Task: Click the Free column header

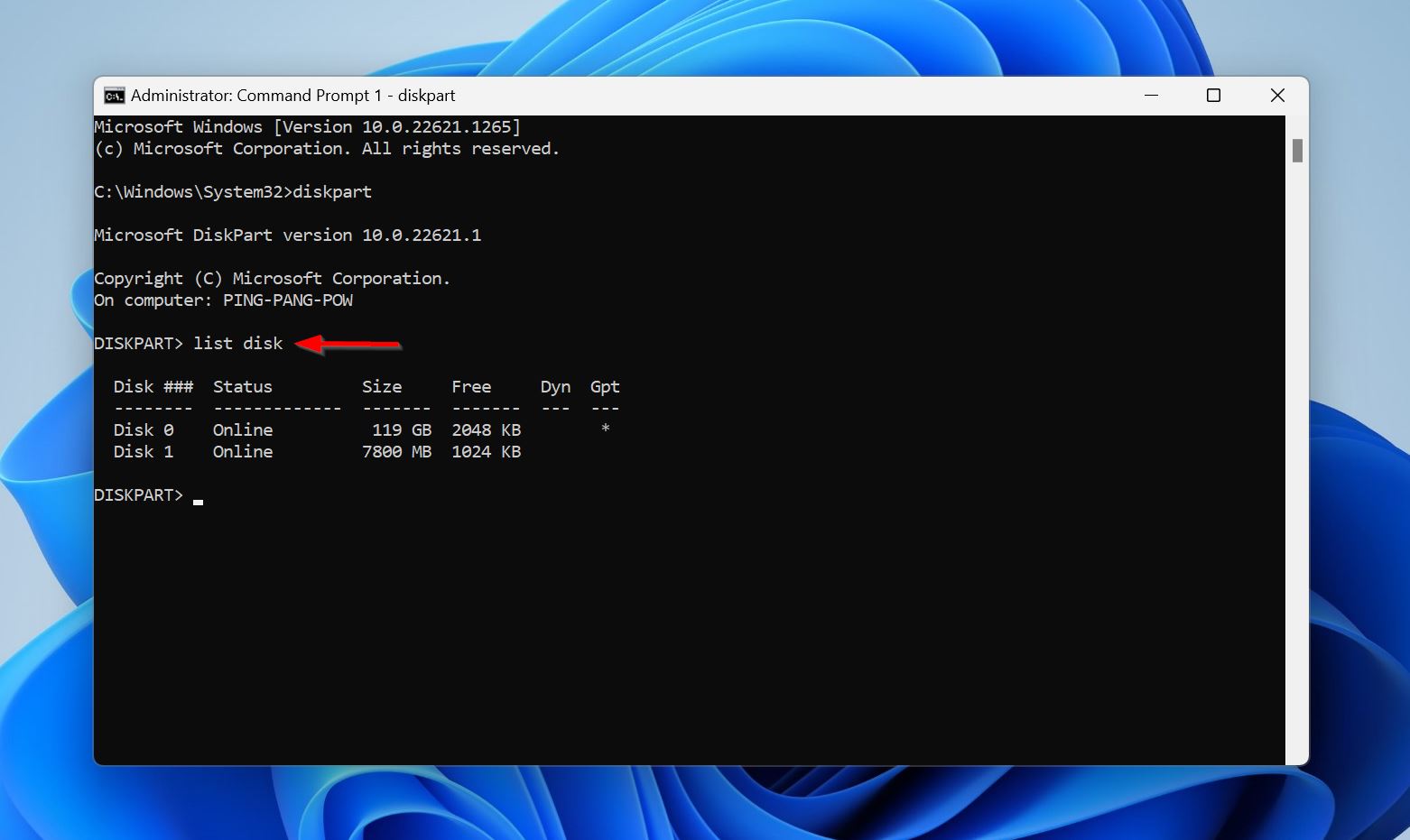Action: 471,387
